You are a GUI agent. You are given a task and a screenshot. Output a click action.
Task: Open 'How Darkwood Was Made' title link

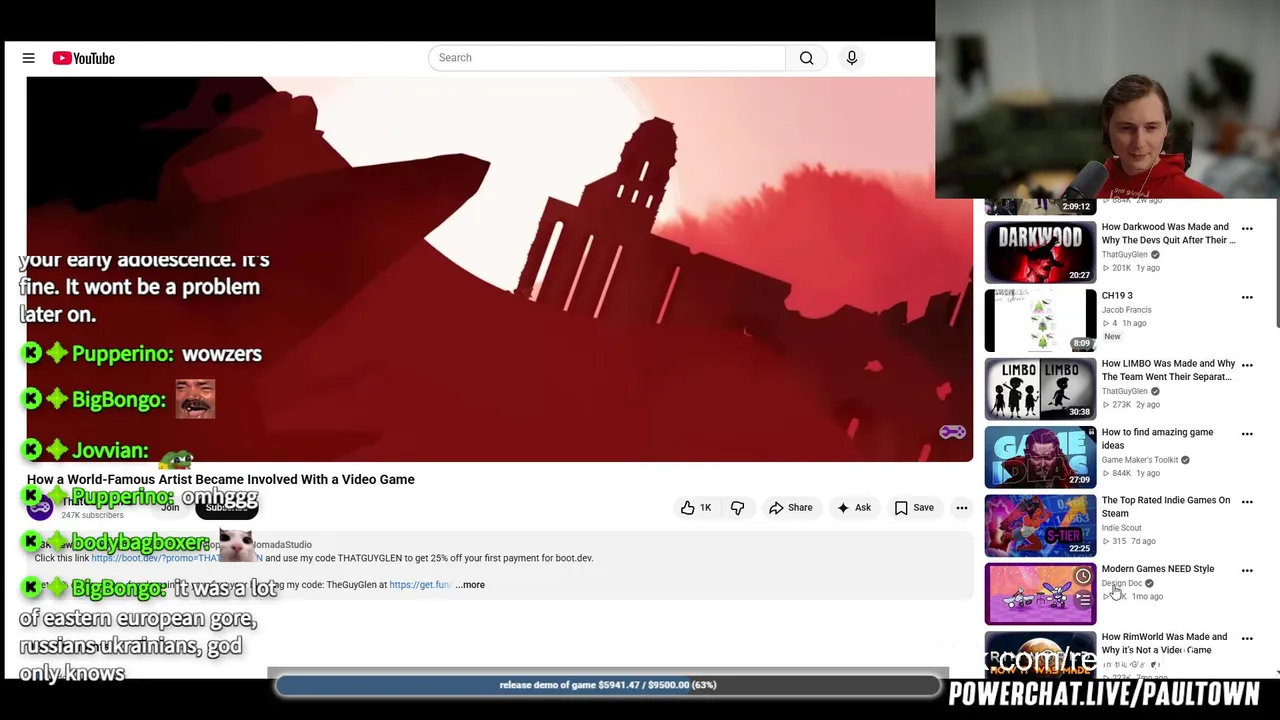(1168, 234)
